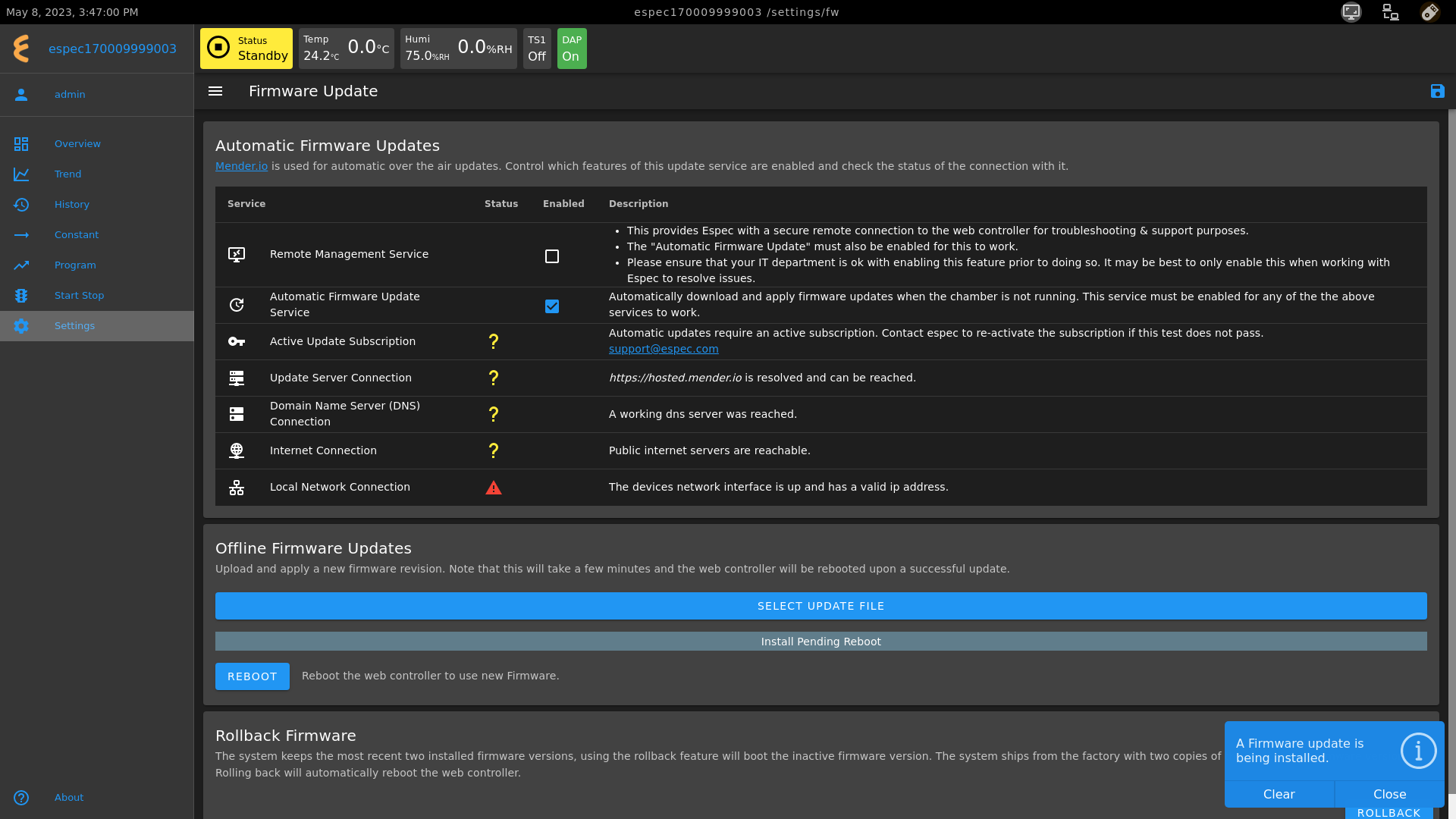Click the Humi reading tile

pyautogui.click(x=458, y=49)
